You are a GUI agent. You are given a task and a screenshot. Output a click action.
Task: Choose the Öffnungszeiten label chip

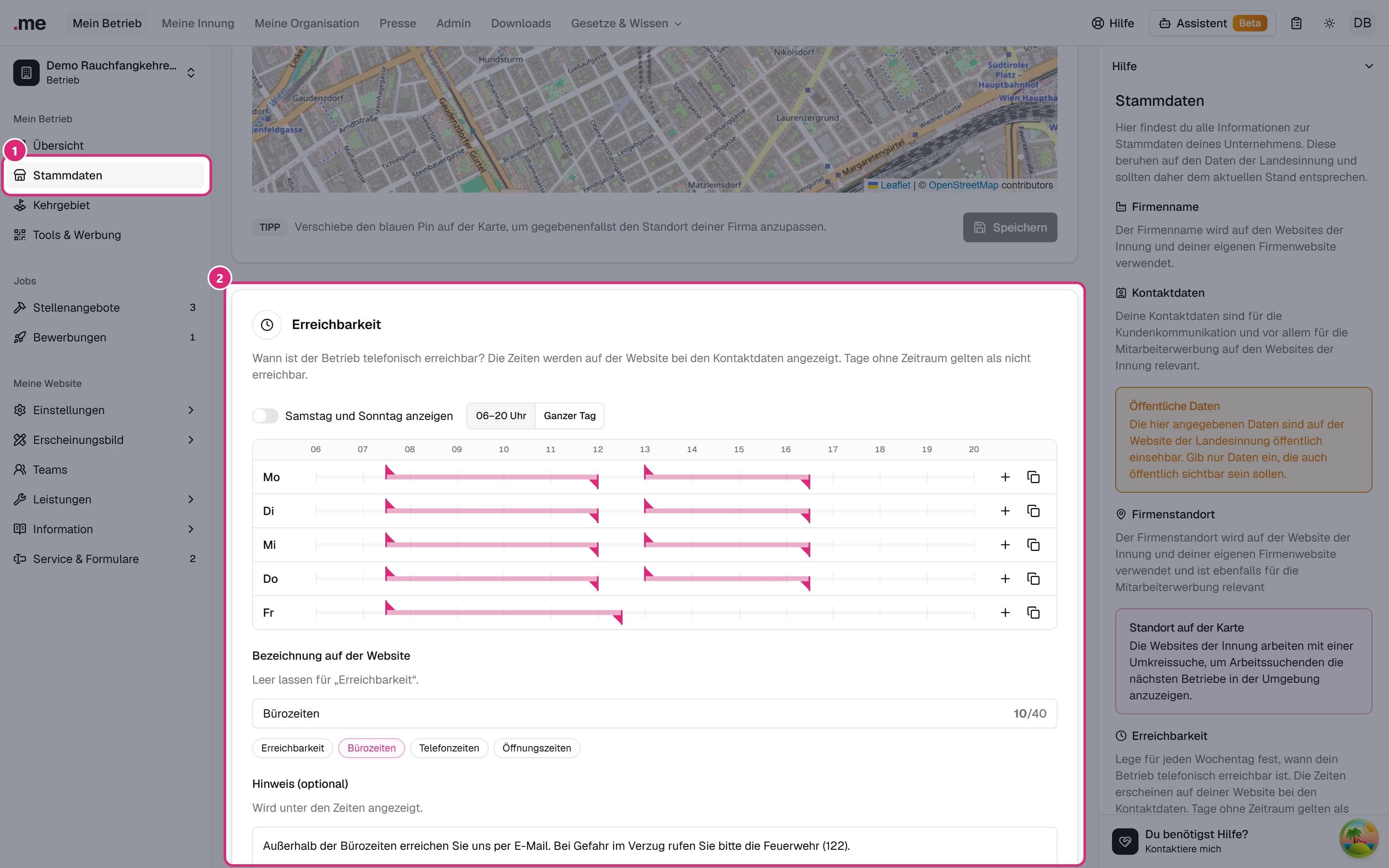[537, 748]
